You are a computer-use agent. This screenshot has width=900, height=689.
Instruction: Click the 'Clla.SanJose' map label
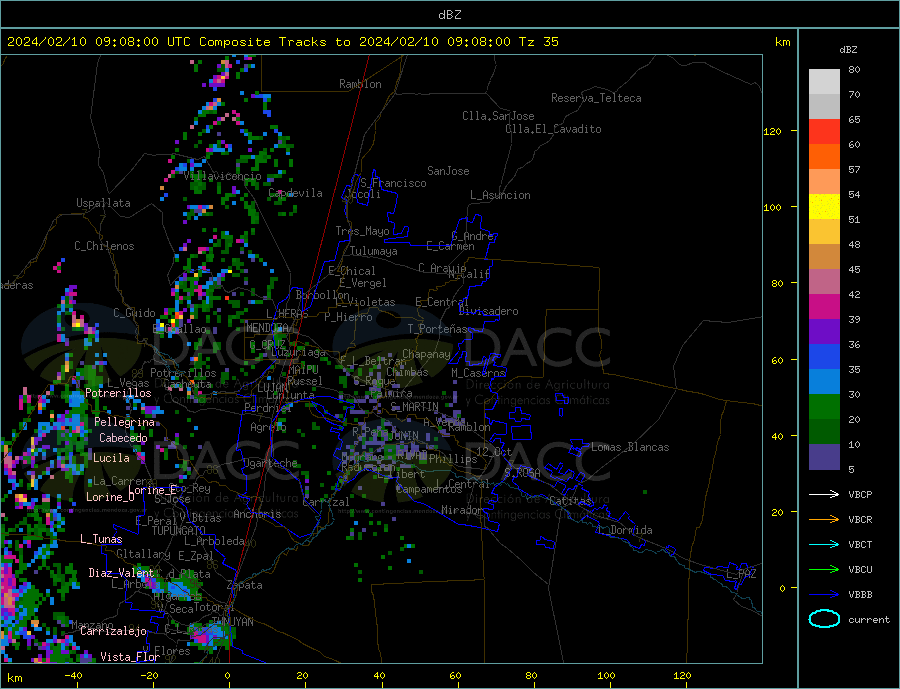(498, 116)
